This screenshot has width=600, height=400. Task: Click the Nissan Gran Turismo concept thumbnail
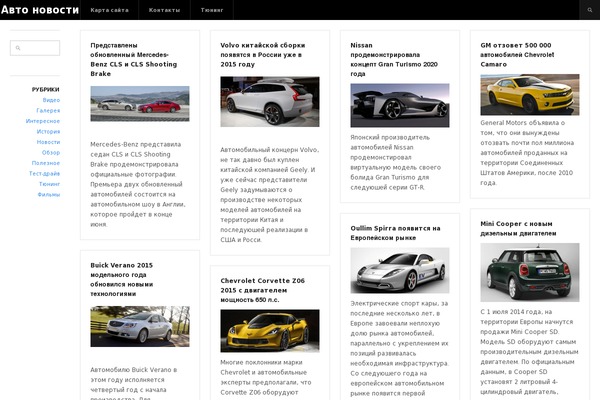(x=400, y=105)
